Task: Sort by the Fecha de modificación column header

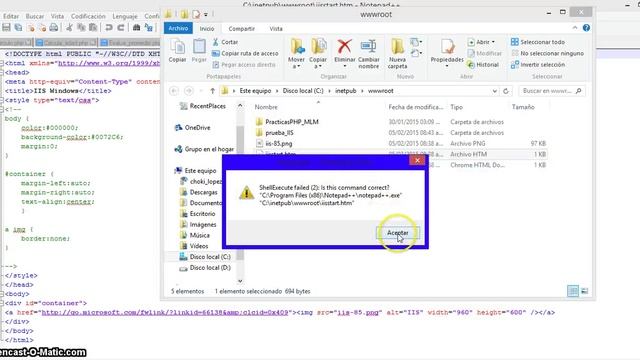Action: pyautogui.click(x=416, y=107)
